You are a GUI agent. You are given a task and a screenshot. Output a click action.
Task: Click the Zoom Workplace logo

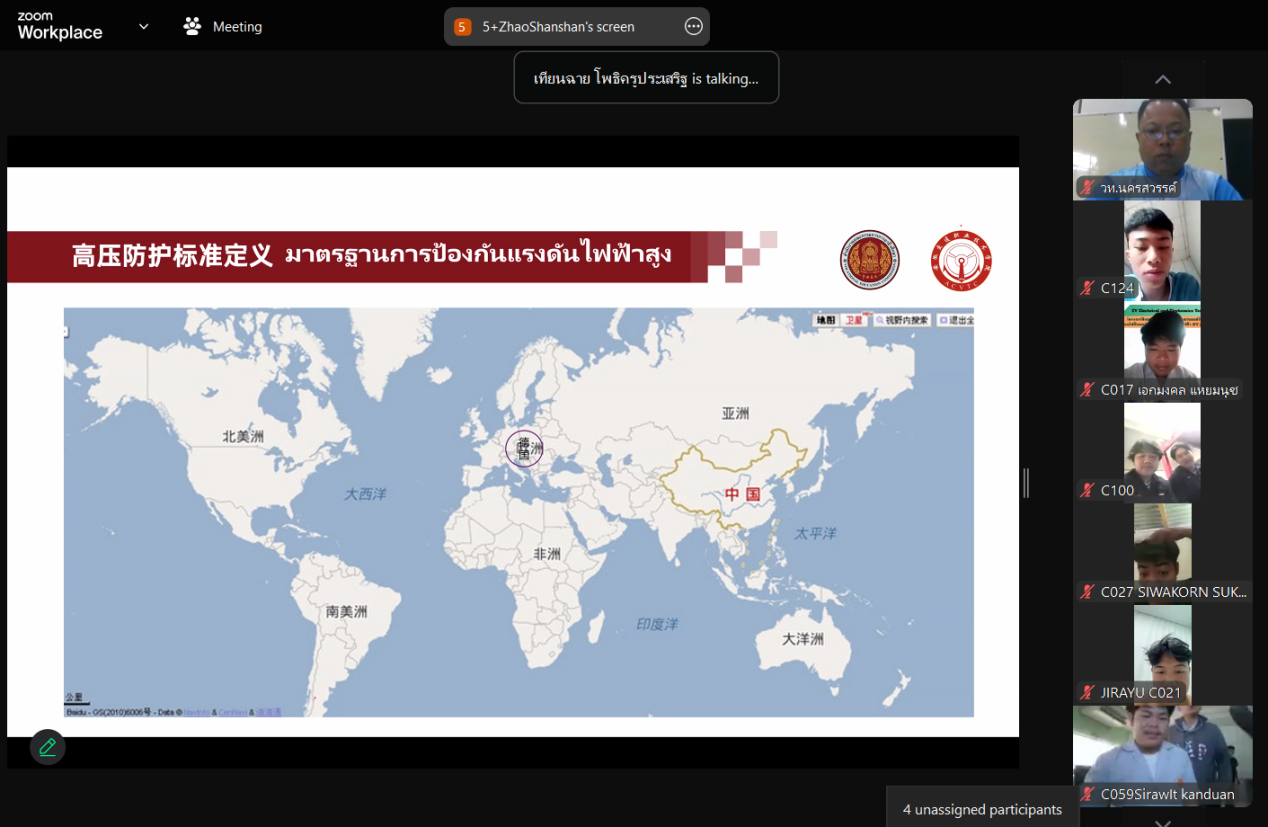pyautogui.click(x=60, y=27)
